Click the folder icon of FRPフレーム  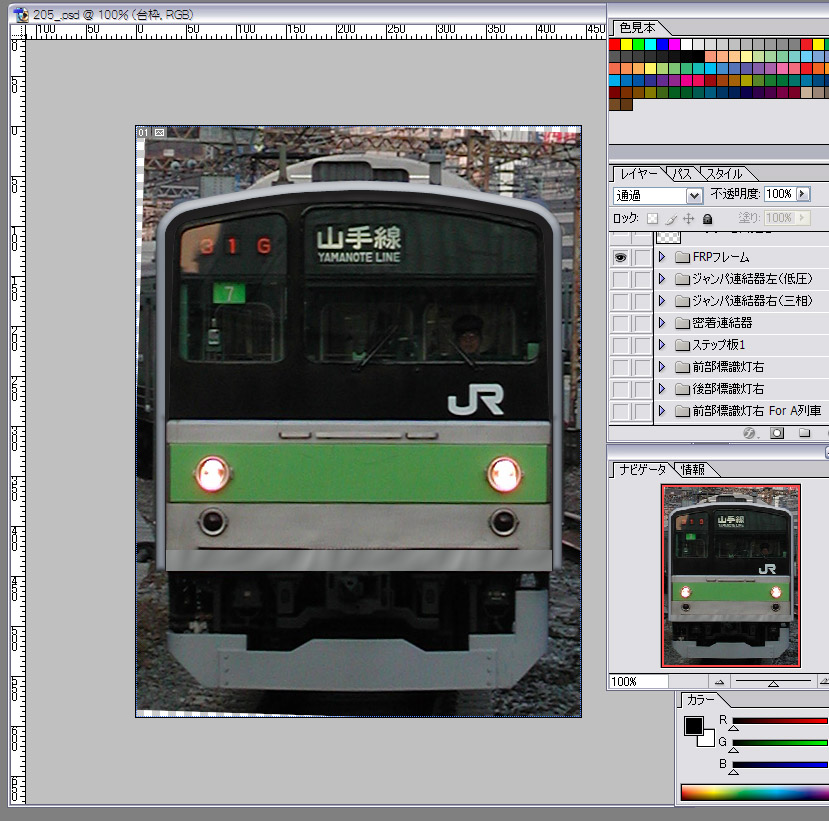[x=683, y=257]
